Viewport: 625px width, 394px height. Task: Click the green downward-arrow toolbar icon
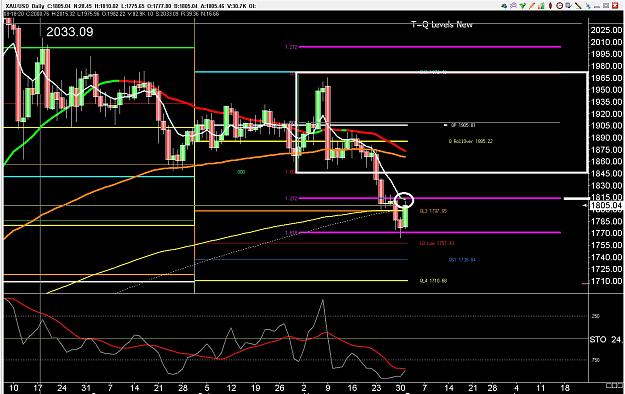pos(523,6)
